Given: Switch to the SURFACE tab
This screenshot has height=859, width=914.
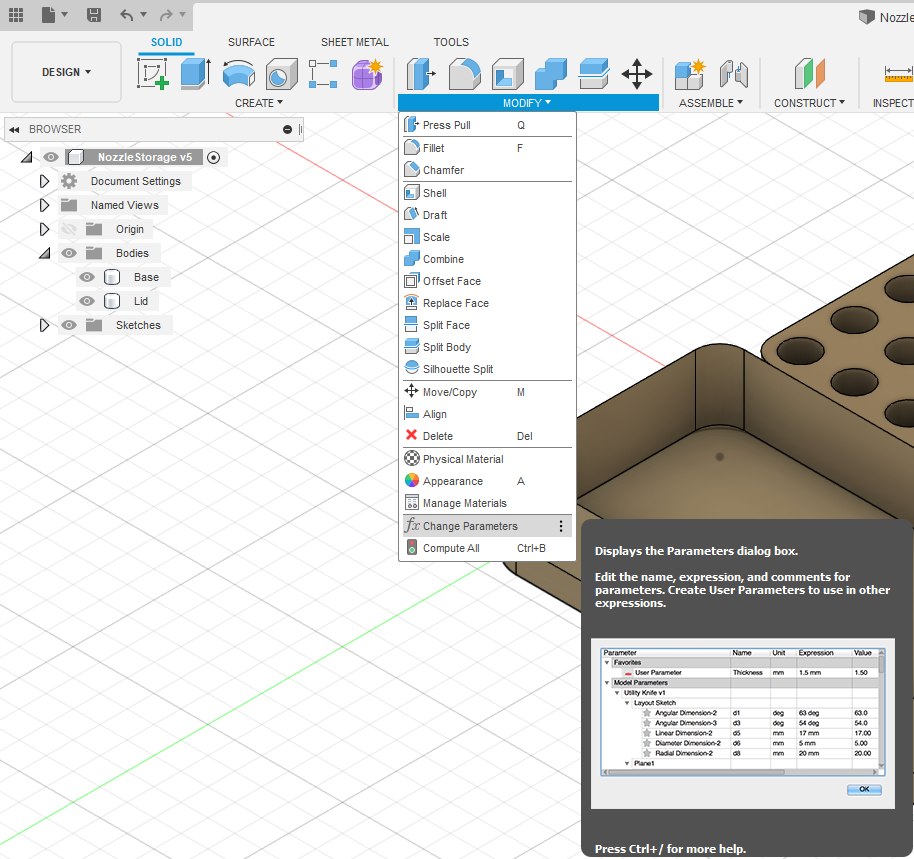Looking at the screenshot, I should 251,43.
